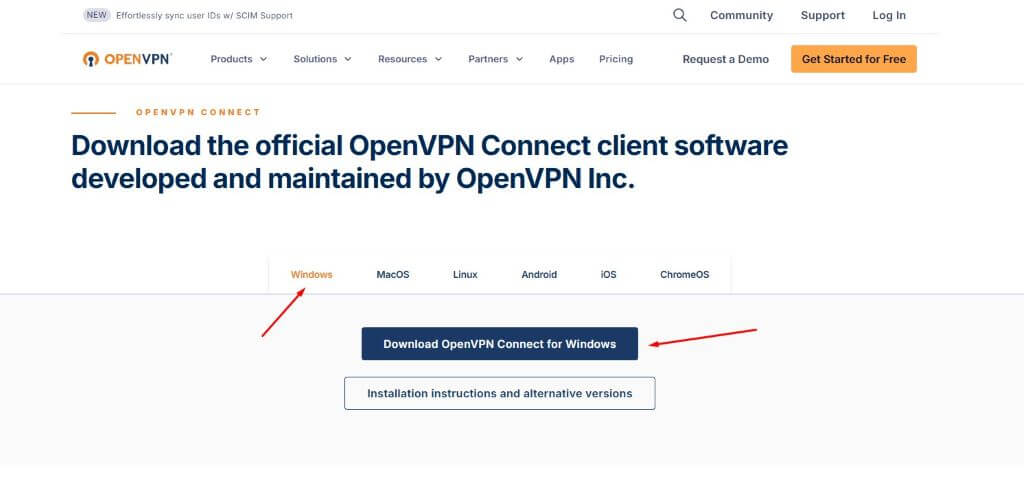Open the Partners dropdown menu
The width and height of the screenshot is (1024, 488).
coord(495,59)
